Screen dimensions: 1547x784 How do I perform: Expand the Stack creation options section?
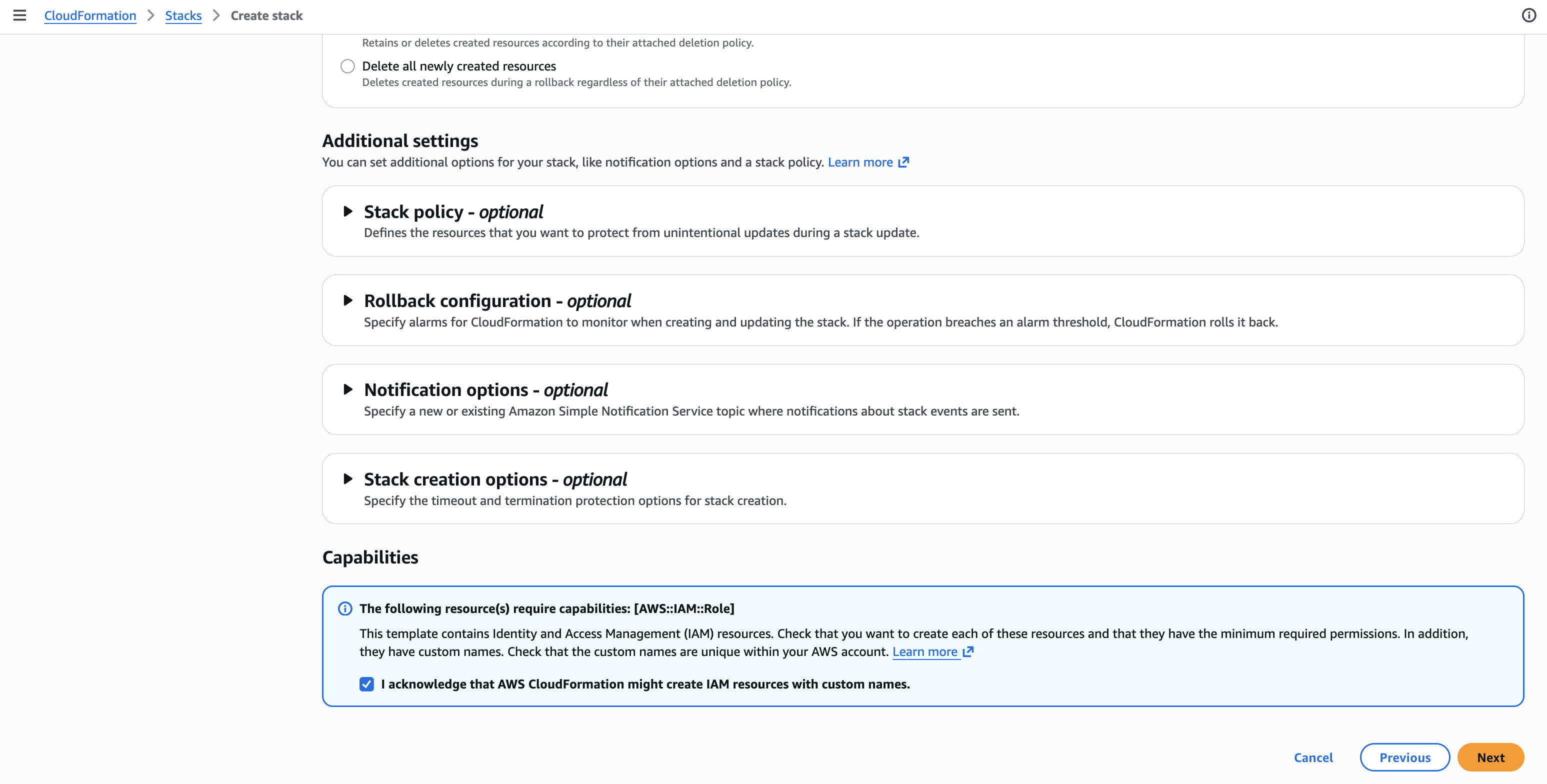(x=347, y=479)
